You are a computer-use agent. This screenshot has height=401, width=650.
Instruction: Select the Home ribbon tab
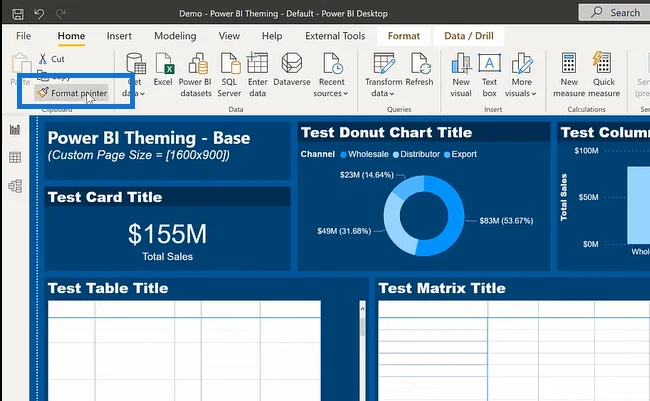(x=71, y=36)
